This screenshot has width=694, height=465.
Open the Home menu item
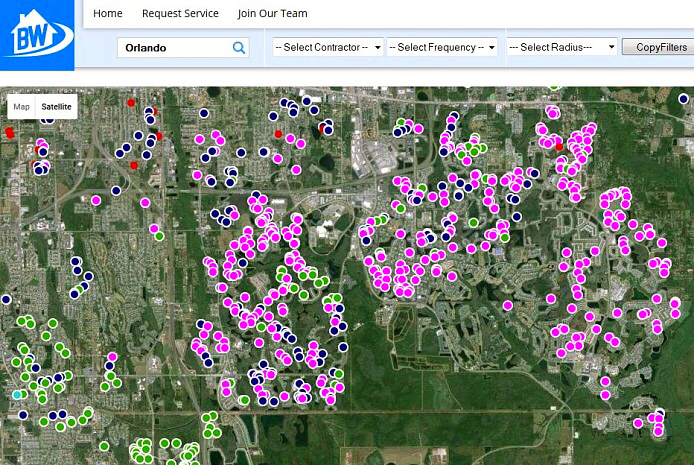(x=108, y=13)
